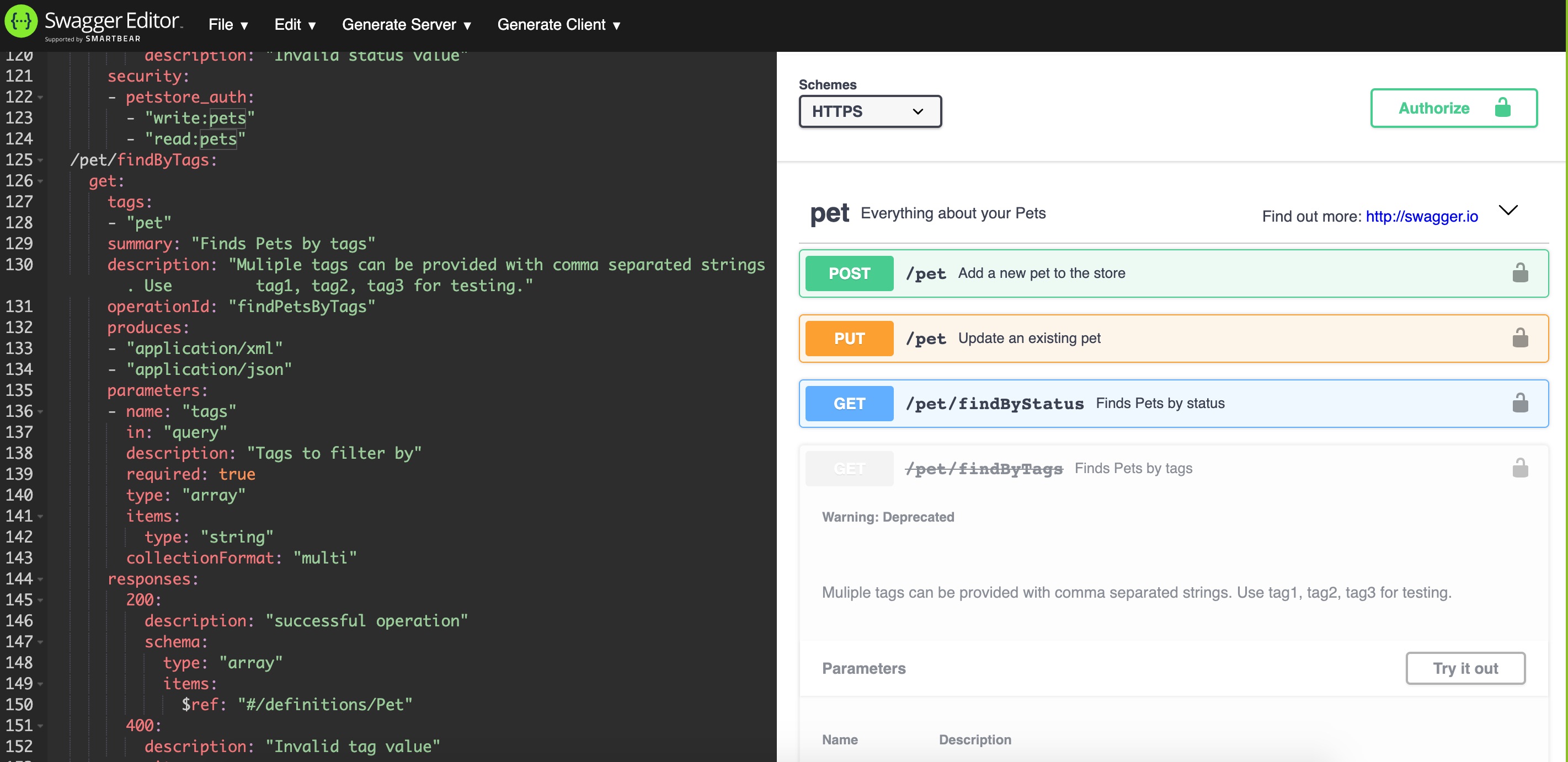Open the Generate Client menu
The image size is (1568, 762).
pyautogui.click(x=559, y=25)
